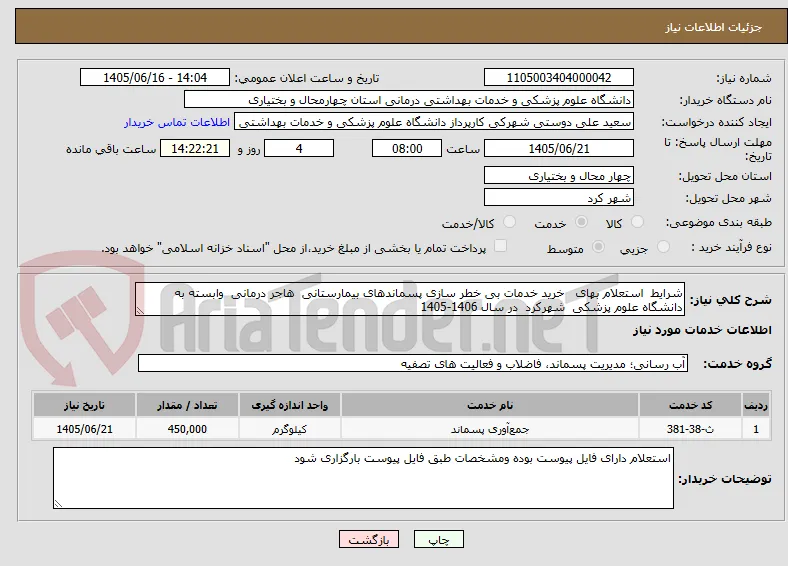The height and width of the screenshot is (566, 788).
Task: Choose the جزیی purchase type radio
Action: pyautogui.click(x=663, y=246)
